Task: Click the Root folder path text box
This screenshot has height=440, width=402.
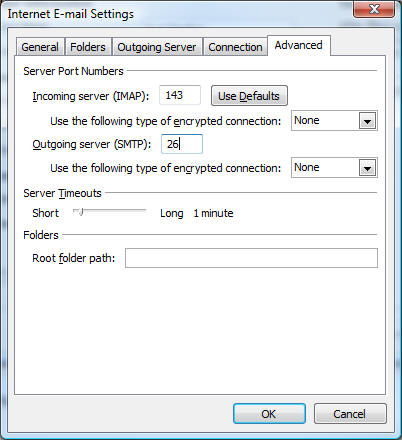Action: [251, 258]
